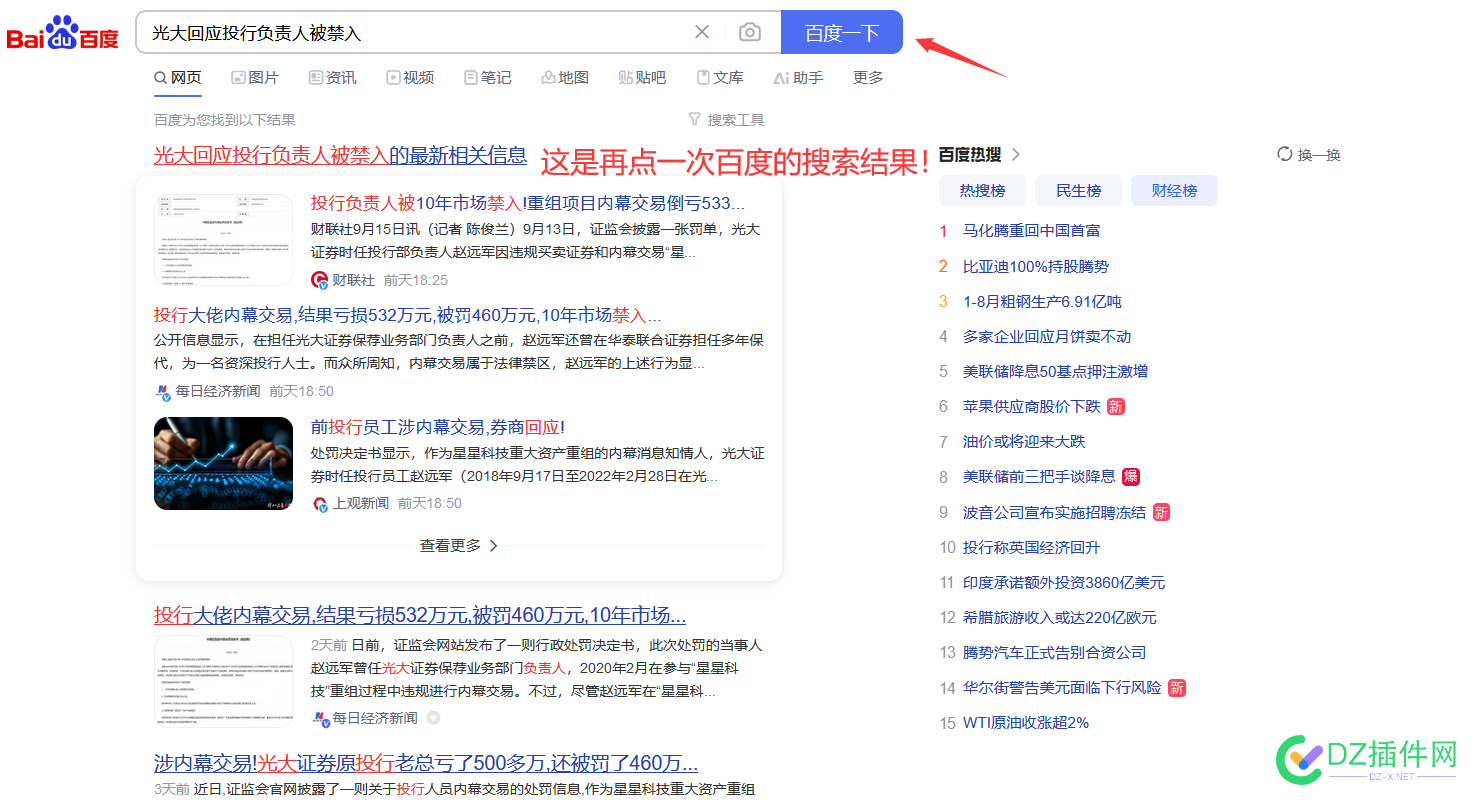Open 涉内幕交易!光大证券原投行老总 result

(x=426, y=763)
